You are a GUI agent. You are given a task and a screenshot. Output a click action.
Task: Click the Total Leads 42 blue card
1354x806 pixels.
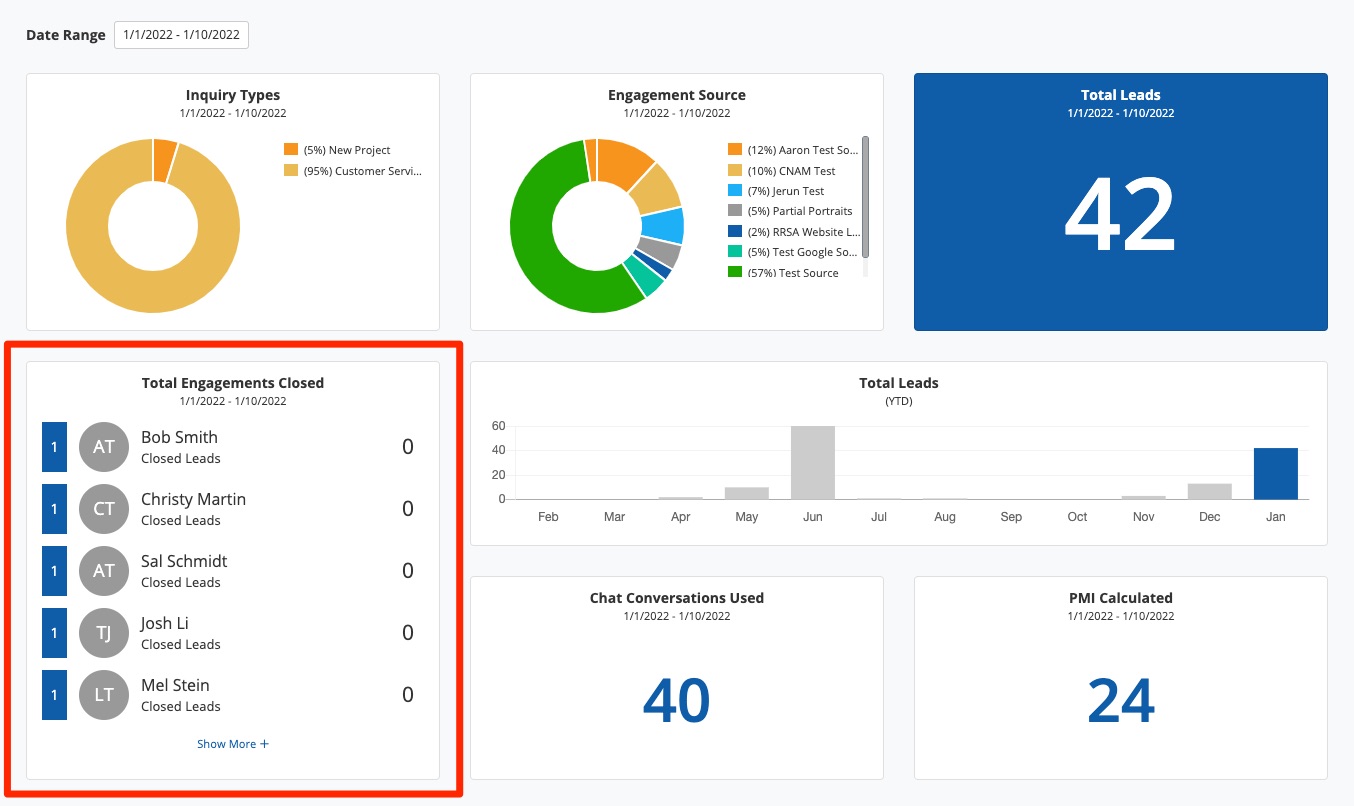(x=1120, y=202)
